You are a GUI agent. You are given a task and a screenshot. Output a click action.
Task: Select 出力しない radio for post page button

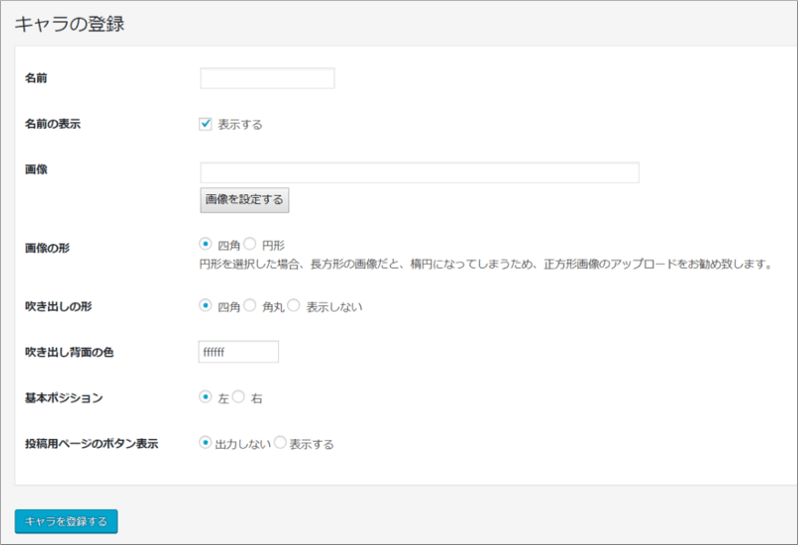[x=205, y=443]
